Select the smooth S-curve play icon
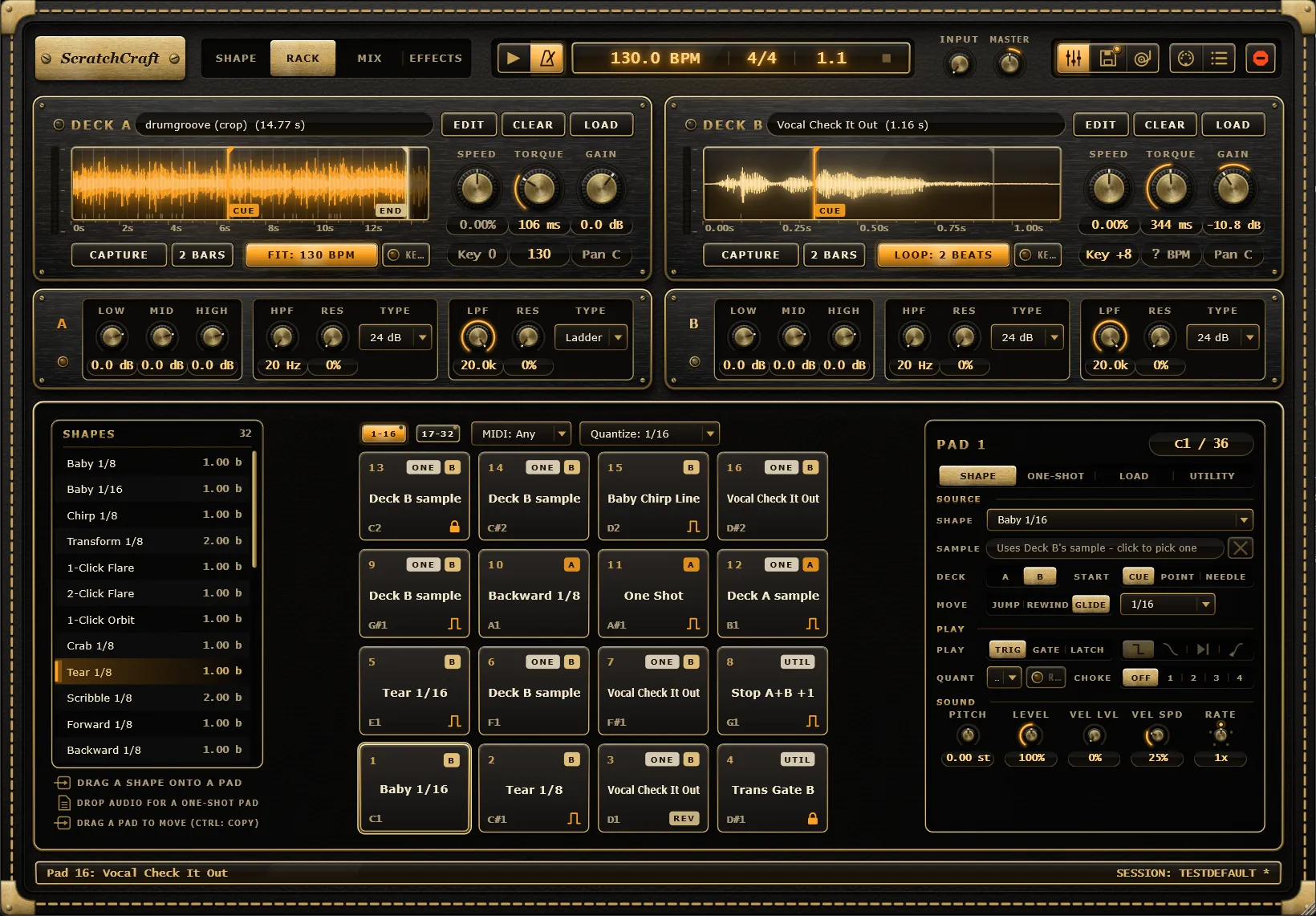The height and width of the screenshot is (916, 1316). (x=1171, y=649)
